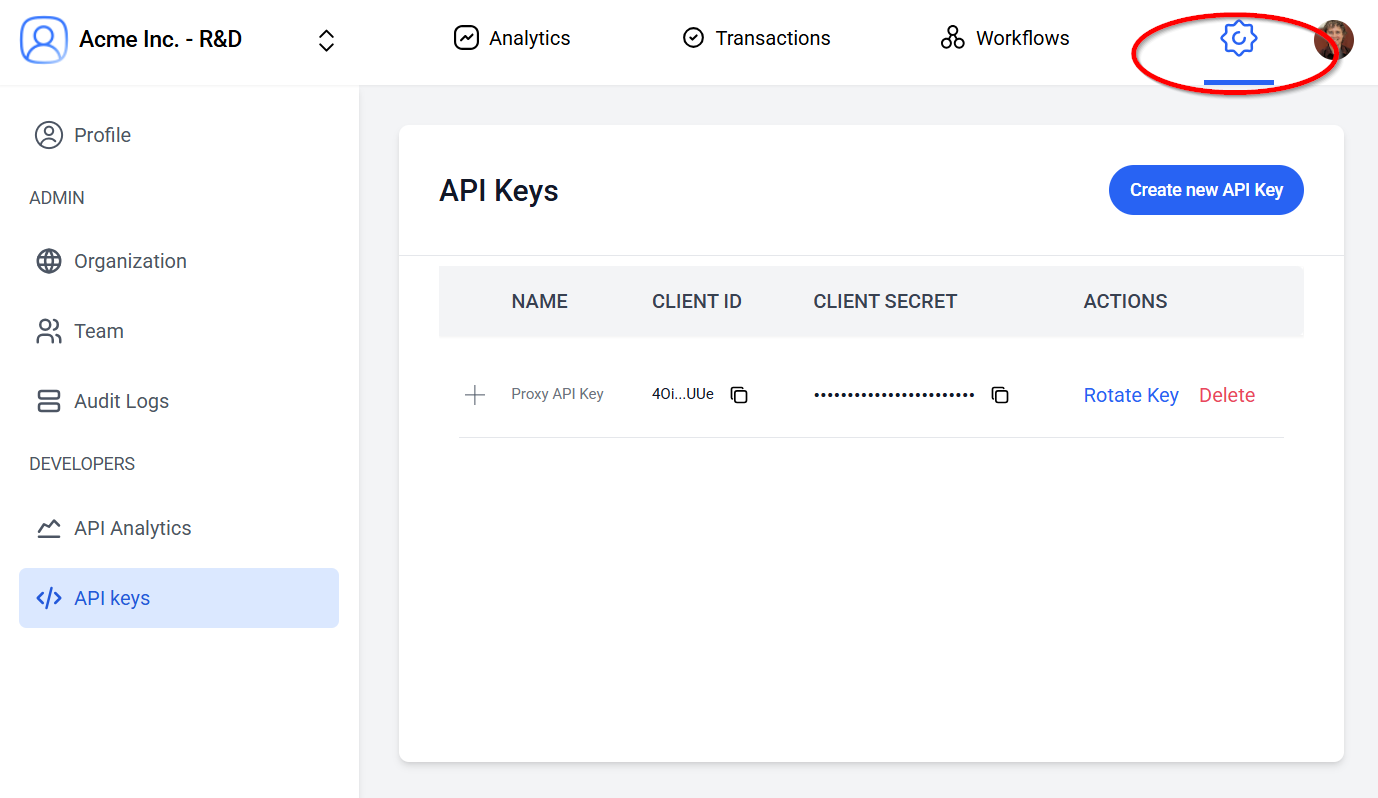Open Workflows via its network icon
This screenshot has height=798, width=1378.
952,37
